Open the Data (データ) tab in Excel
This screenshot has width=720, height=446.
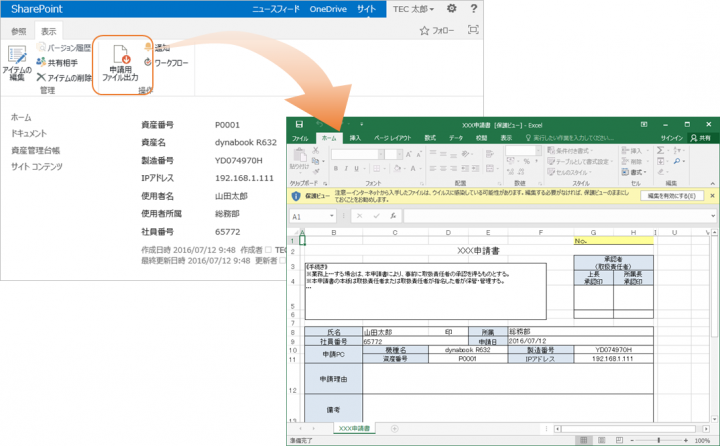point(456,138)
